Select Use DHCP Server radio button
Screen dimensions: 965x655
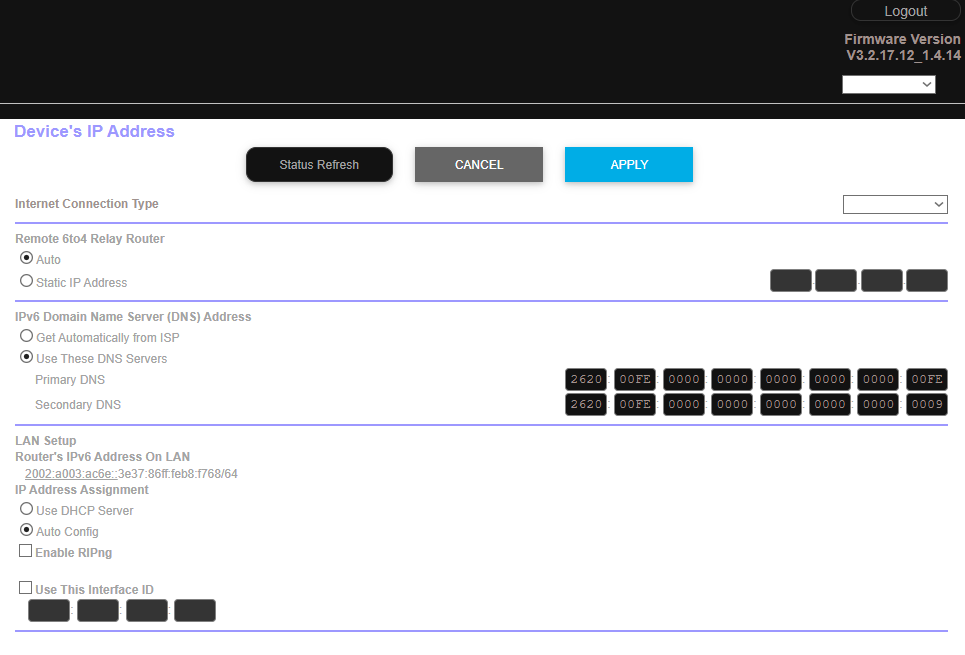click(x=27, y=510)
